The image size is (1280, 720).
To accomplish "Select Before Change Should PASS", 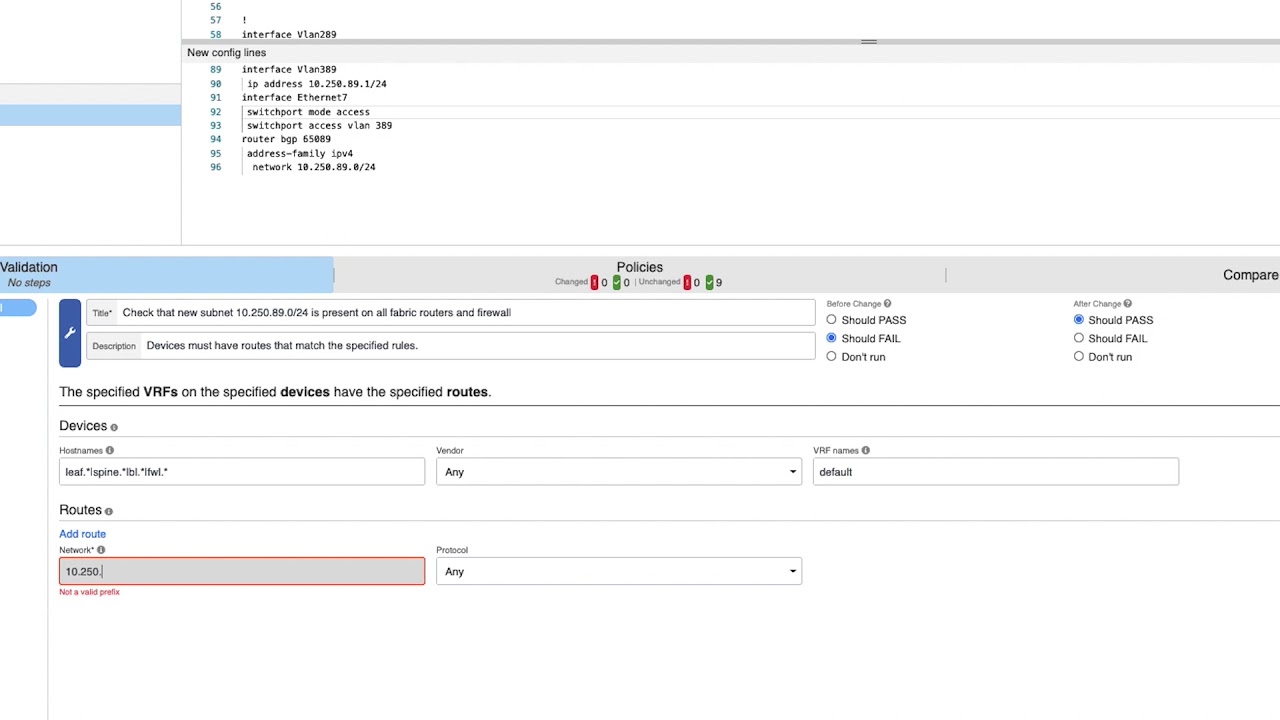I will pyautogui.click(x=831, y=320).
